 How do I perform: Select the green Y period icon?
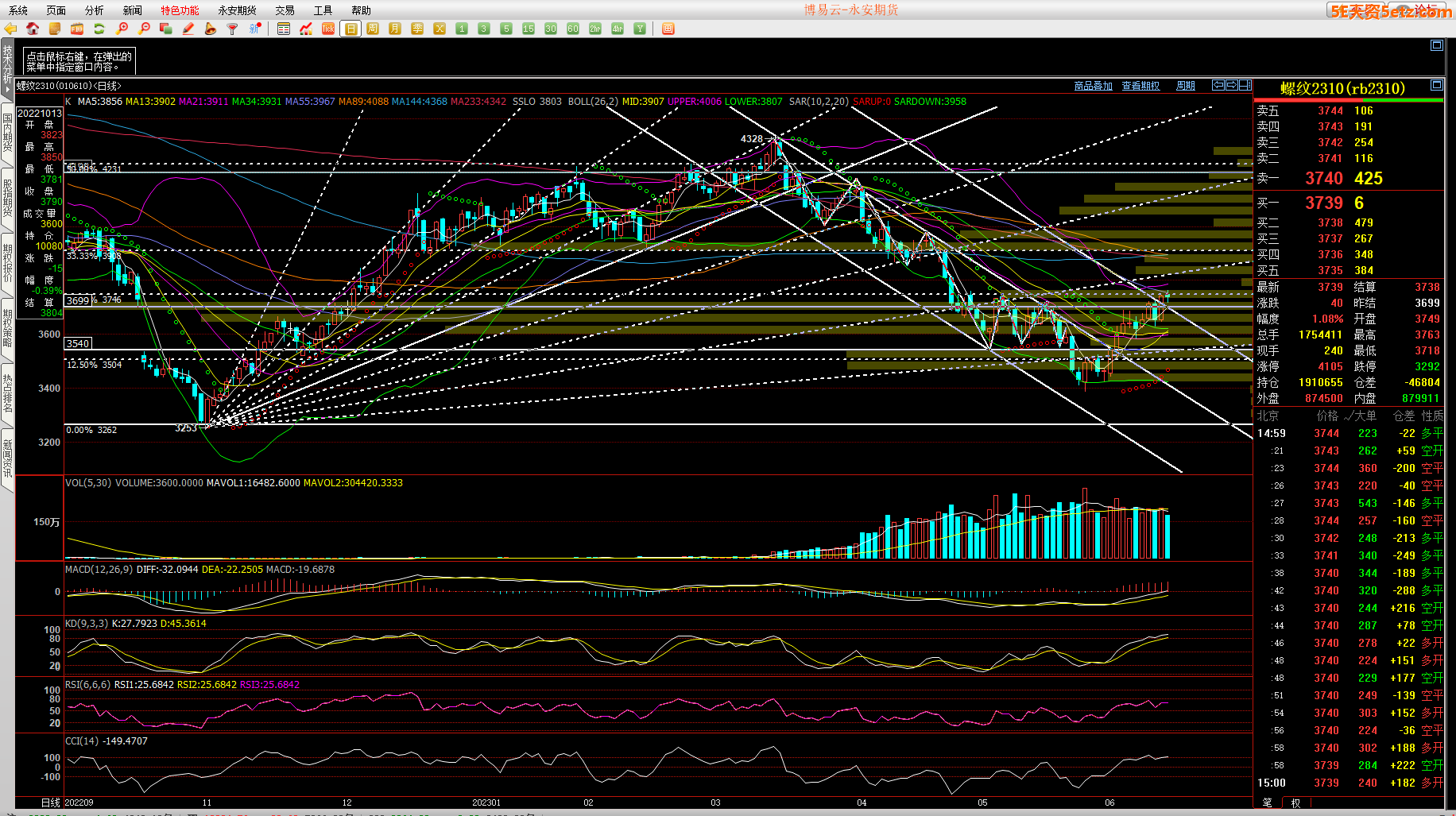point(640,29)
